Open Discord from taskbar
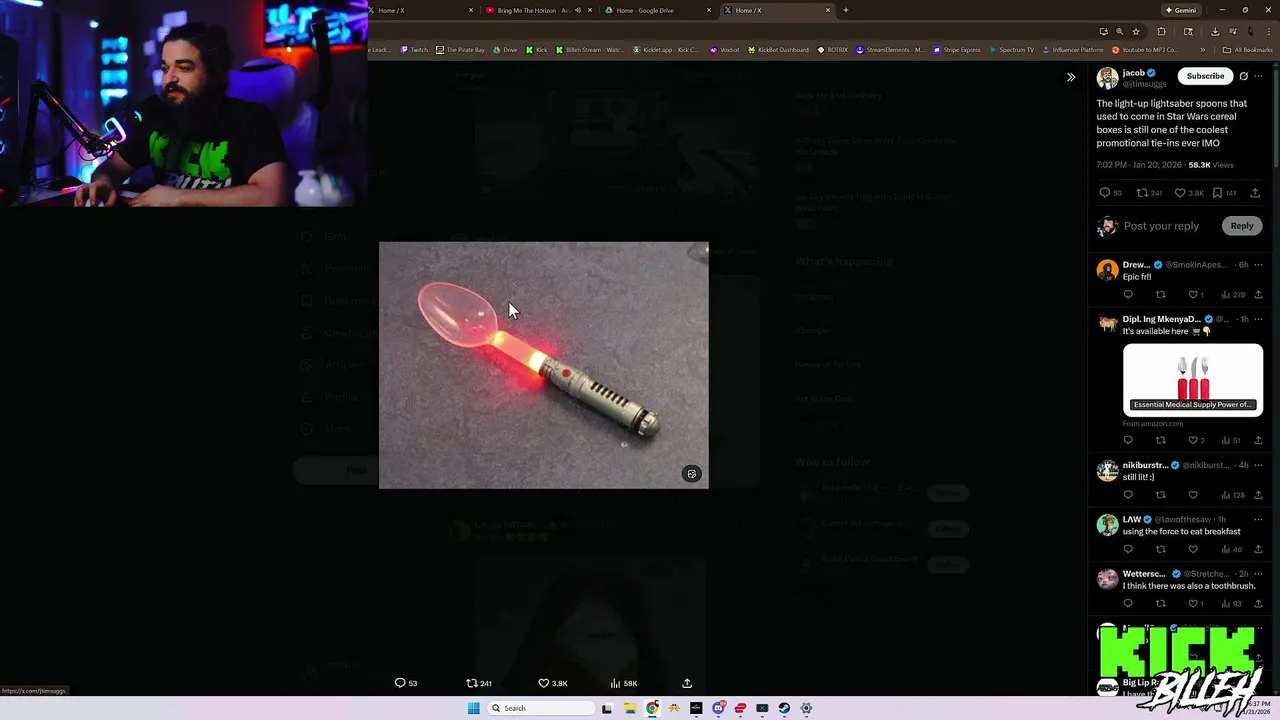This screenshot has height=720, width=1280. 718,708
